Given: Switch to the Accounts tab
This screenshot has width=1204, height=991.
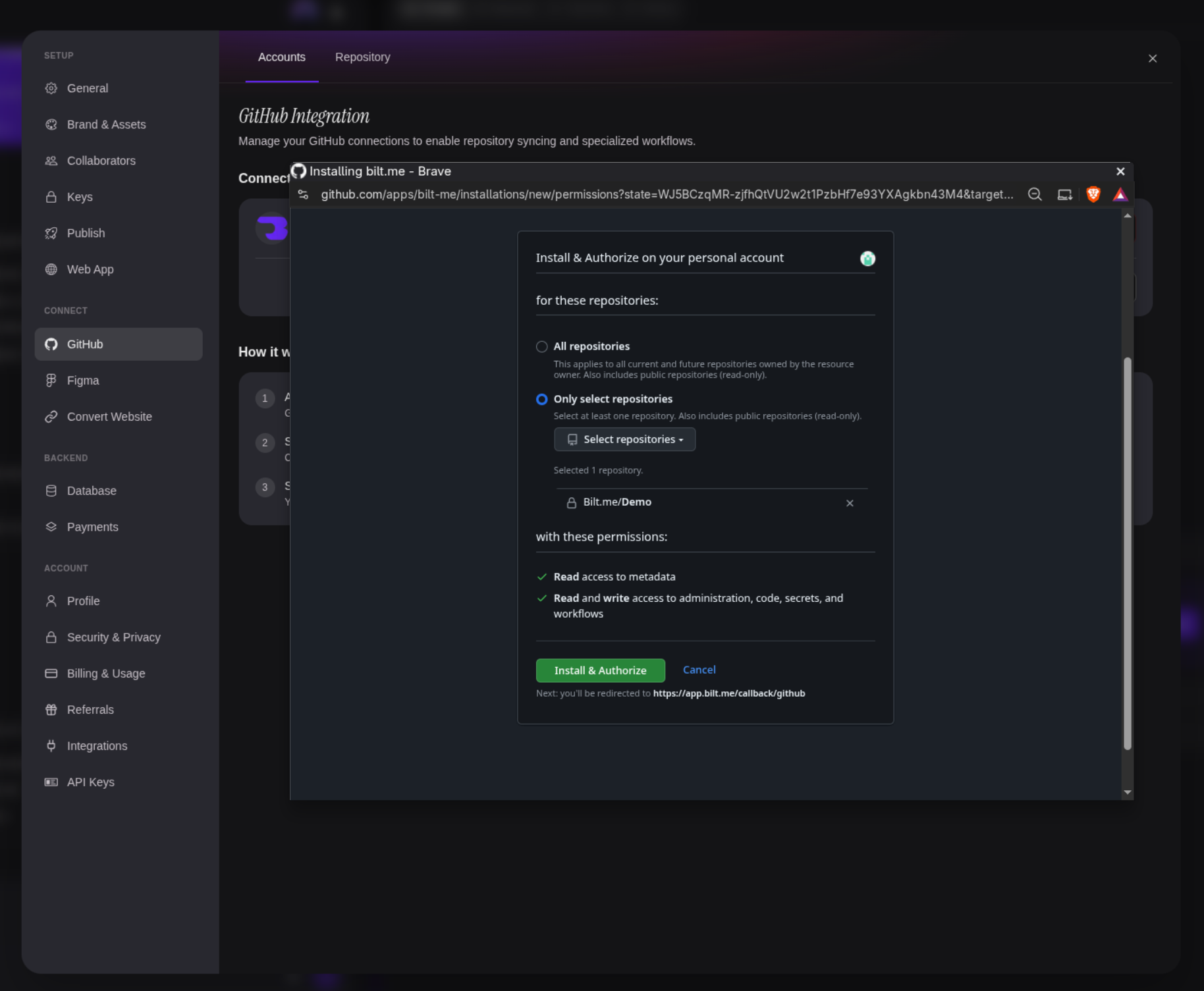Looking at the screenshot, I should pyautogui.click(x=282, y=57).
